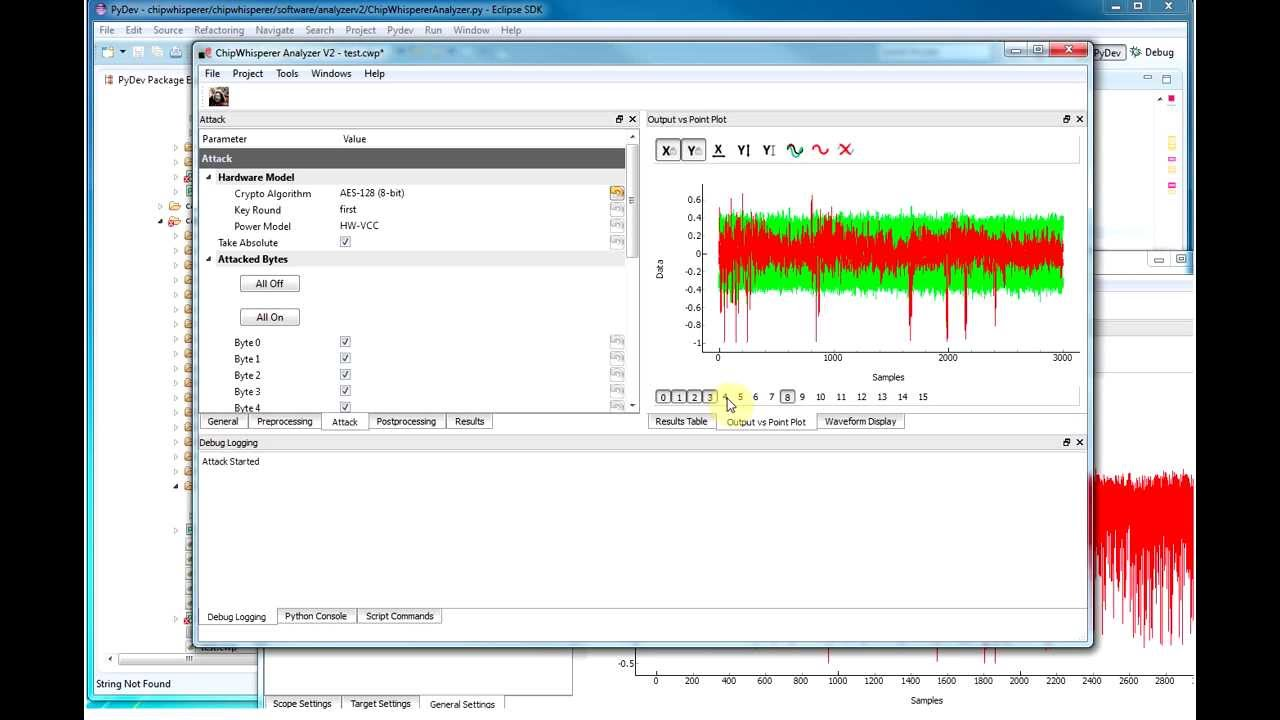The height and width of the screenshot is (720, 1280).
Task: Open the Refactoring menu in Eclipse
Action: pyautogui.click(x=219, y=30)
